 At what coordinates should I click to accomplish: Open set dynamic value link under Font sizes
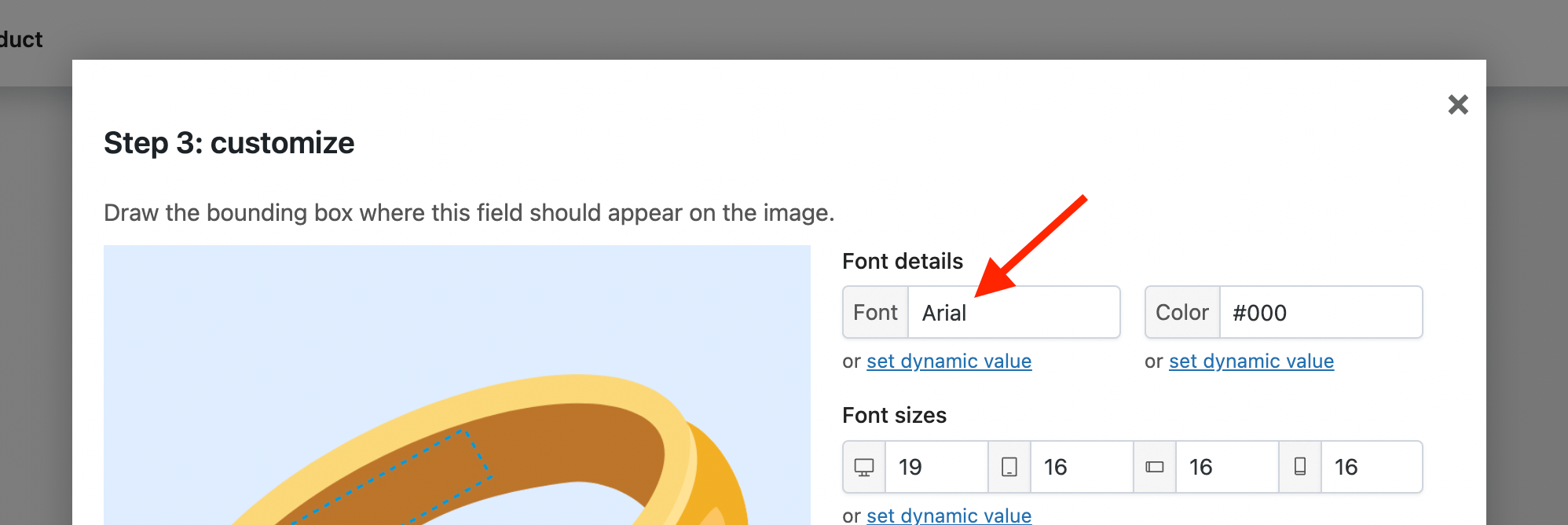[949, 515]
